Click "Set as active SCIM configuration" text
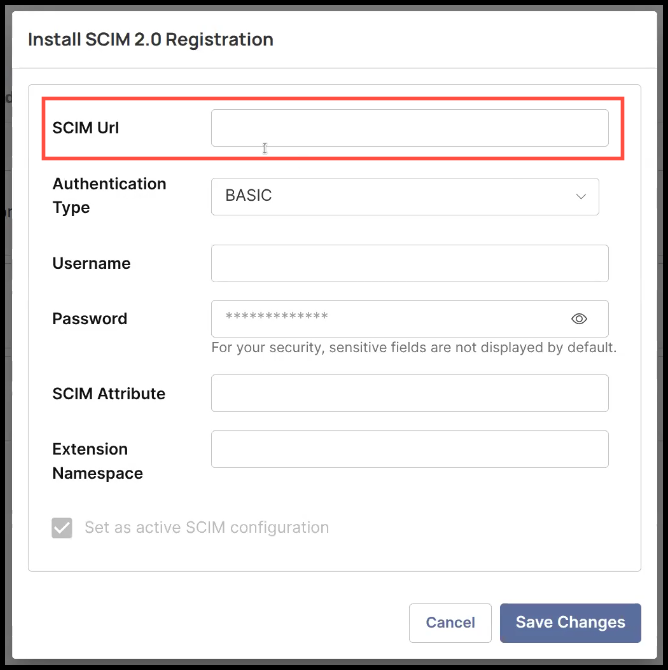668x670 pixels. (206, 527)
